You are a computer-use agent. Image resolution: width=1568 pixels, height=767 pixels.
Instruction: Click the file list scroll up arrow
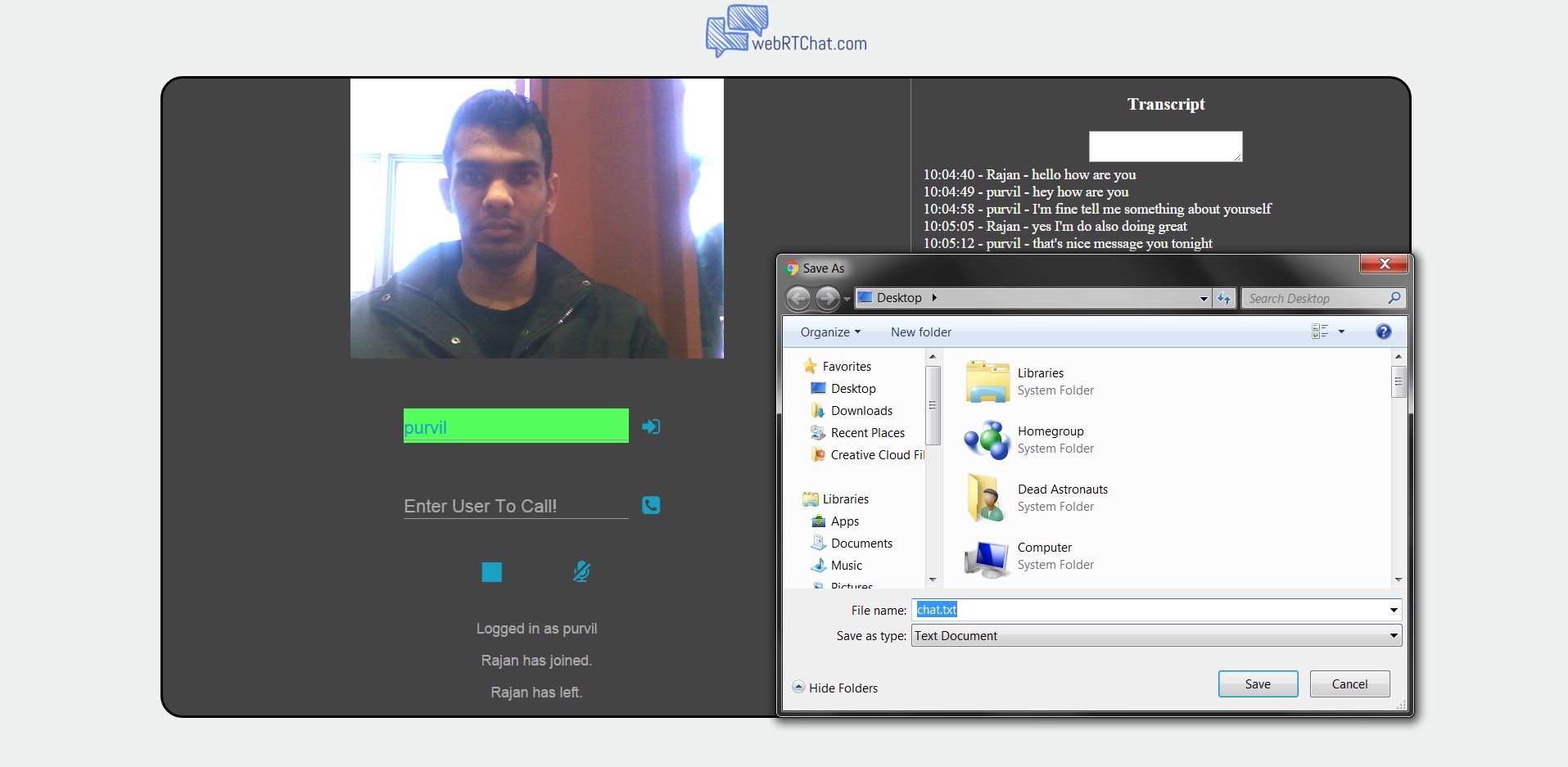1399,357
